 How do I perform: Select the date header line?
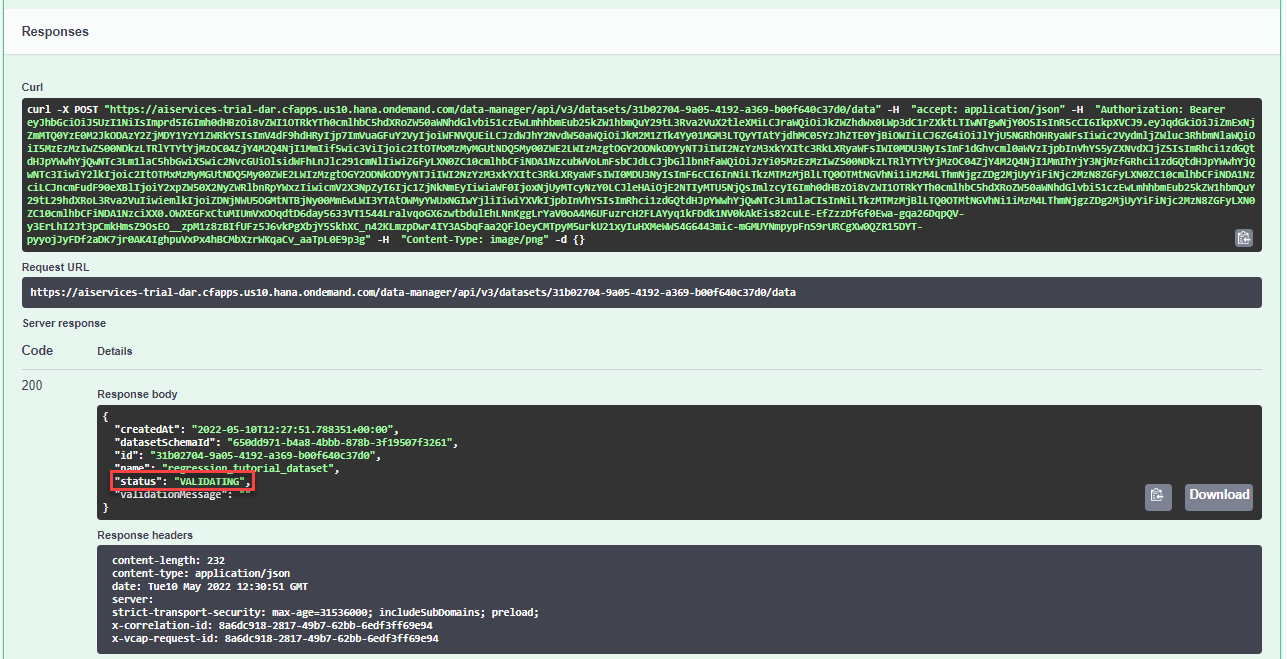point(210,586)
